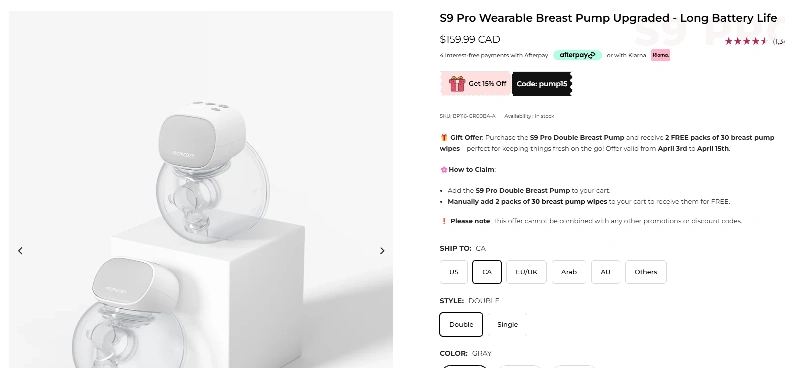Choose the Single style option
The image size is (785, 368).
(507, 324)
